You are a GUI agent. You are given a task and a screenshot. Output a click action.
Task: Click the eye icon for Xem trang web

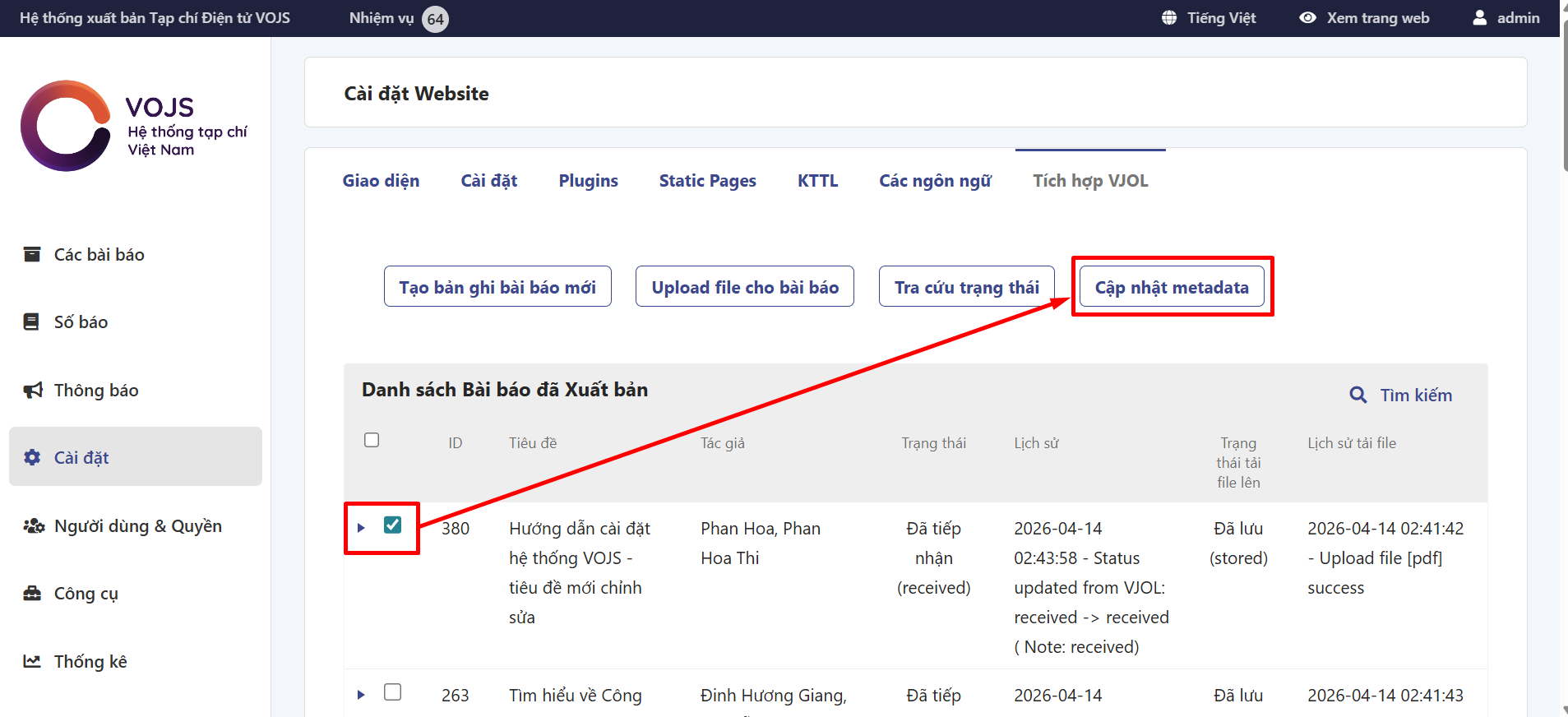pos(1307,17)
